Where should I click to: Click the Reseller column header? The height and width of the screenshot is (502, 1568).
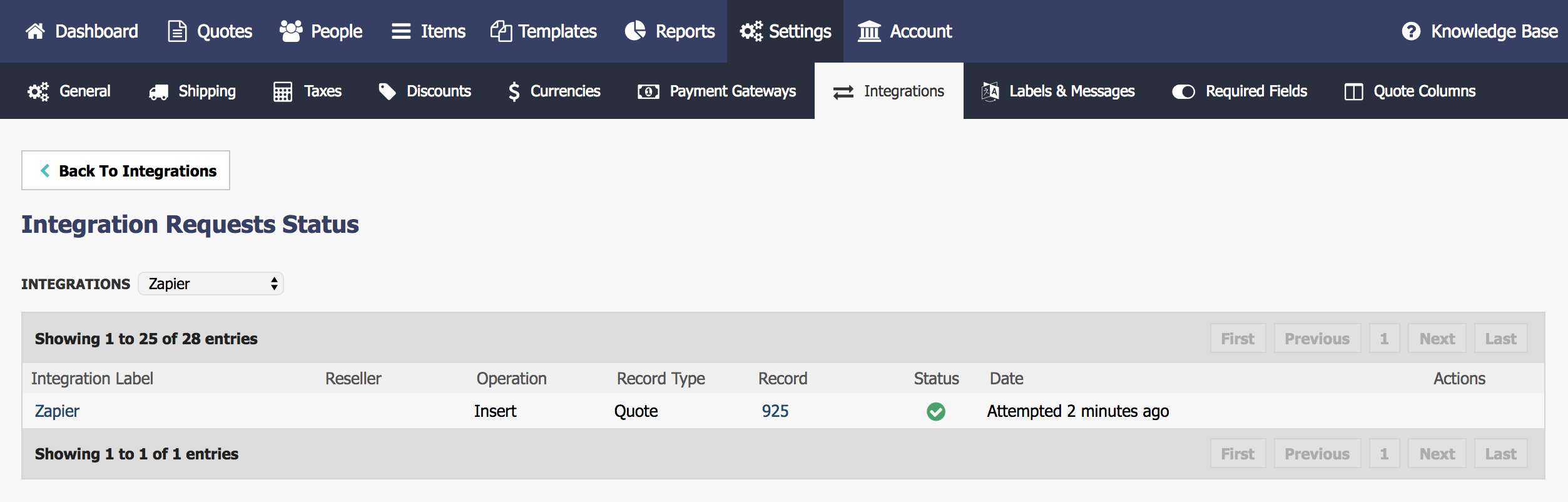tap(353, 379)
